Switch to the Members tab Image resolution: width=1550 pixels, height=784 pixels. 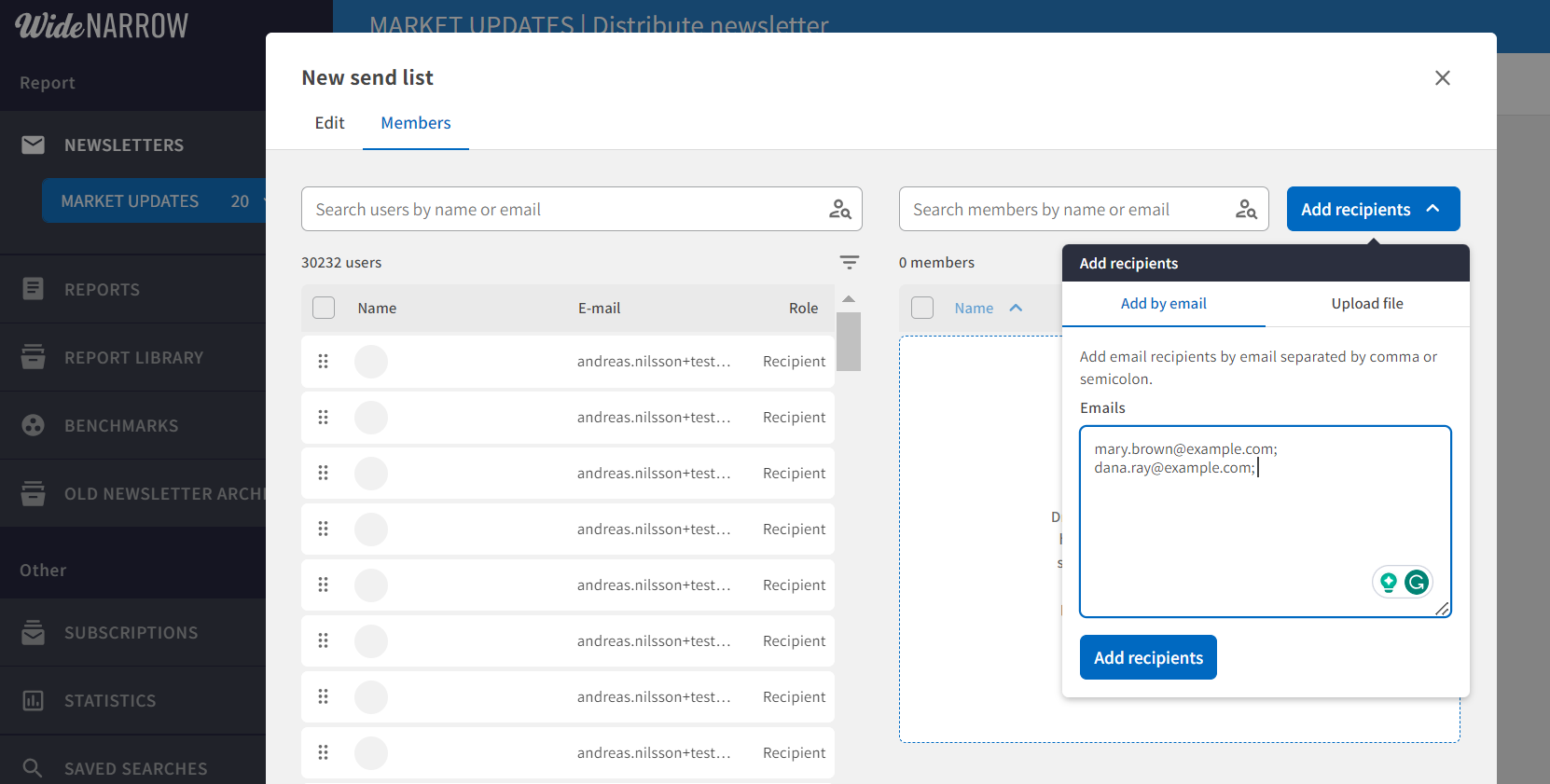coord(416,123)
